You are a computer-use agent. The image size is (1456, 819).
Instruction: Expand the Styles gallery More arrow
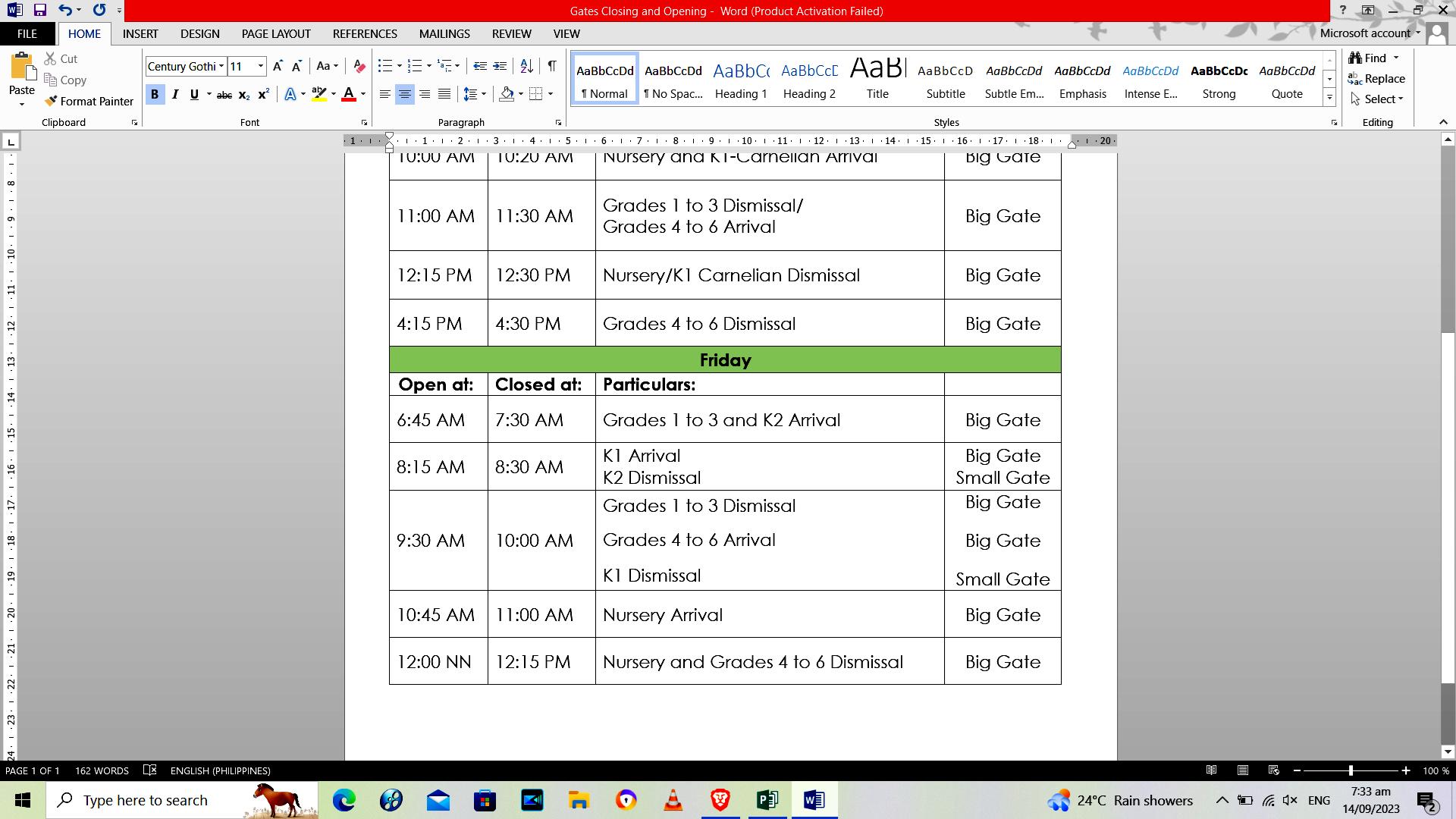(1329, 97)
